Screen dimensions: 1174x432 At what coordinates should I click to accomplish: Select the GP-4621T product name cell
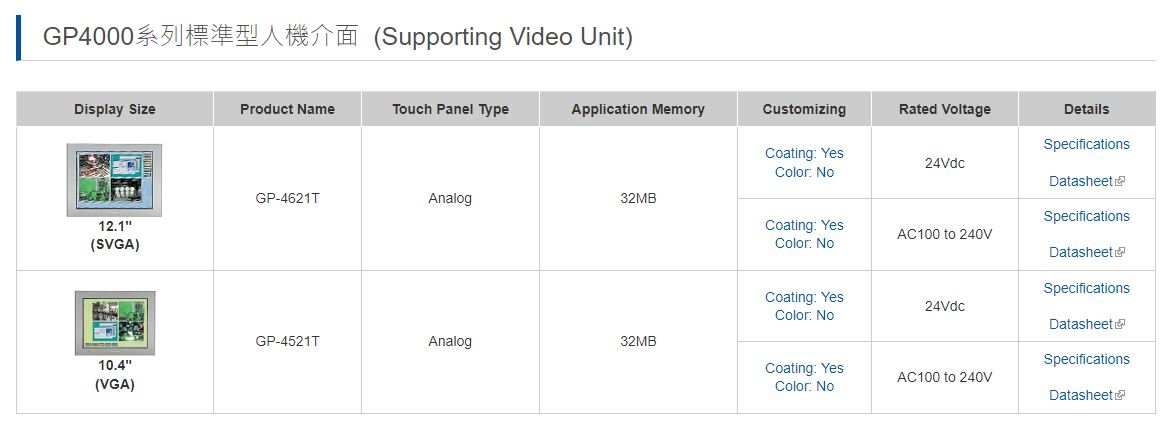pyautogui.click(x=288, y=198)
